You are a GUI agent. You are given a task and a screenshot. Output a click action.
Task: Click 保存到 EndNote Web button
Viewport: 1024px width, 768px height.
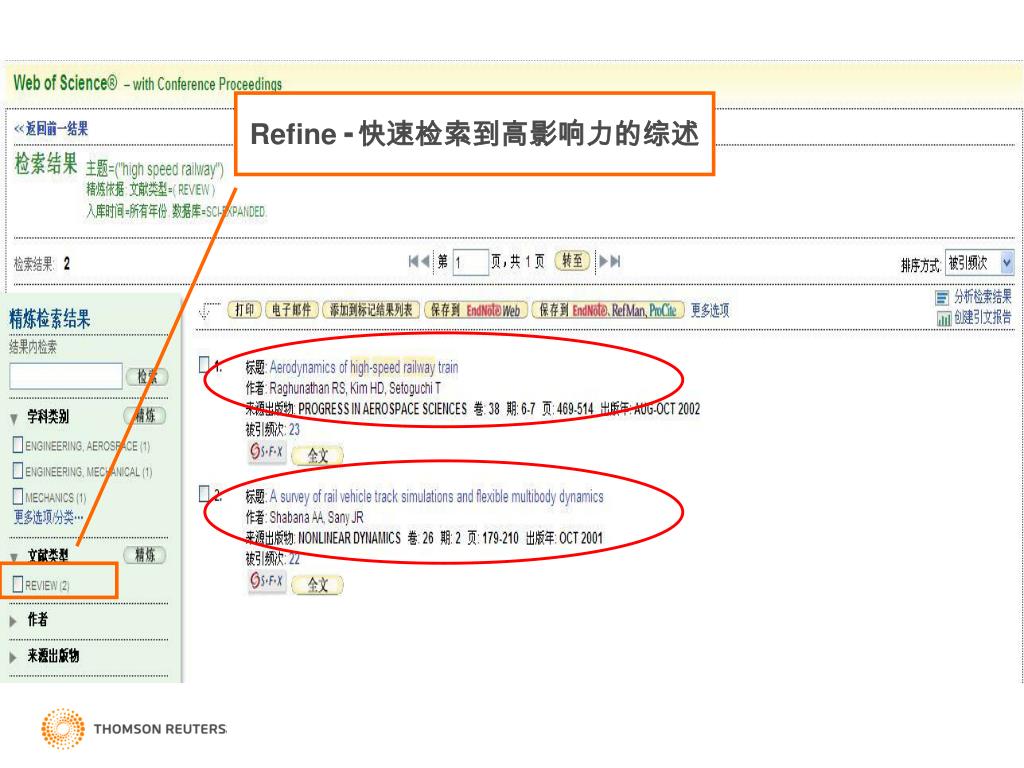click(475, 311)
